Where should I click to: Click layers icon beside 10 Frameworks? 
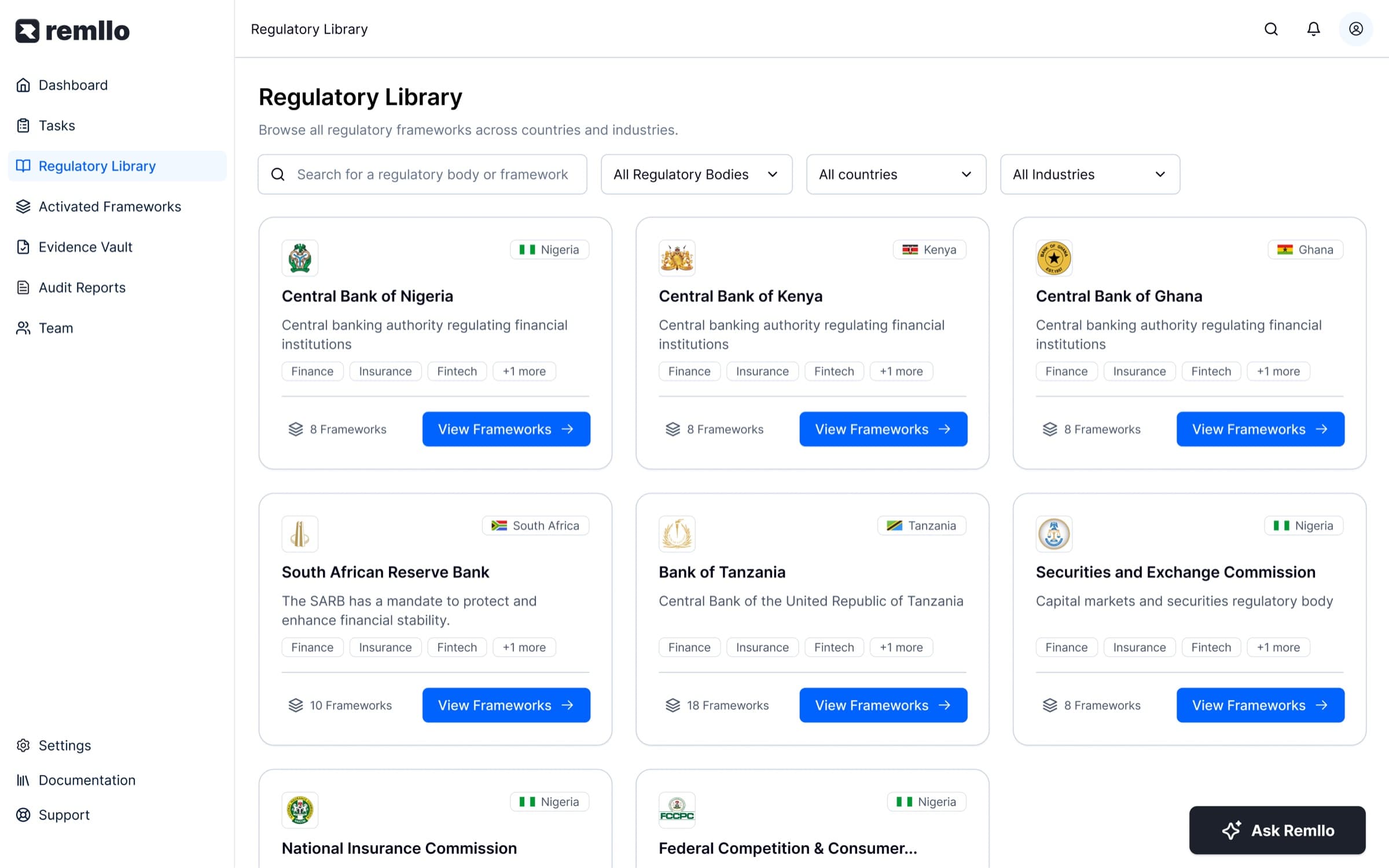tap(296, 705)
